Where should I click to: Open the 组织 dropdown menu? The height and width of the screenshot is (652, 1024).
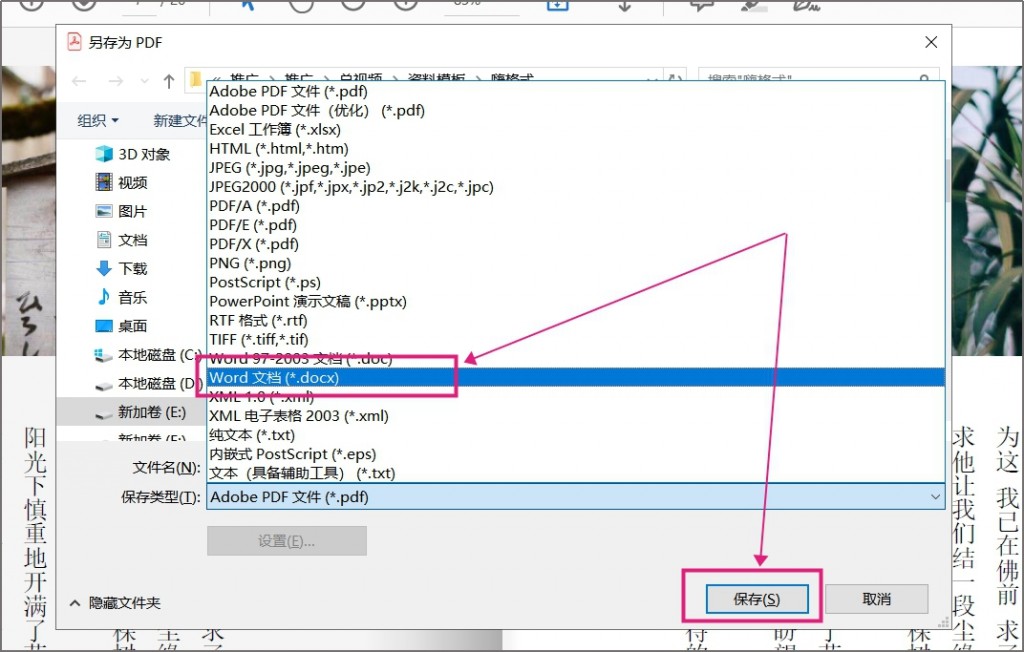[98, 120]
